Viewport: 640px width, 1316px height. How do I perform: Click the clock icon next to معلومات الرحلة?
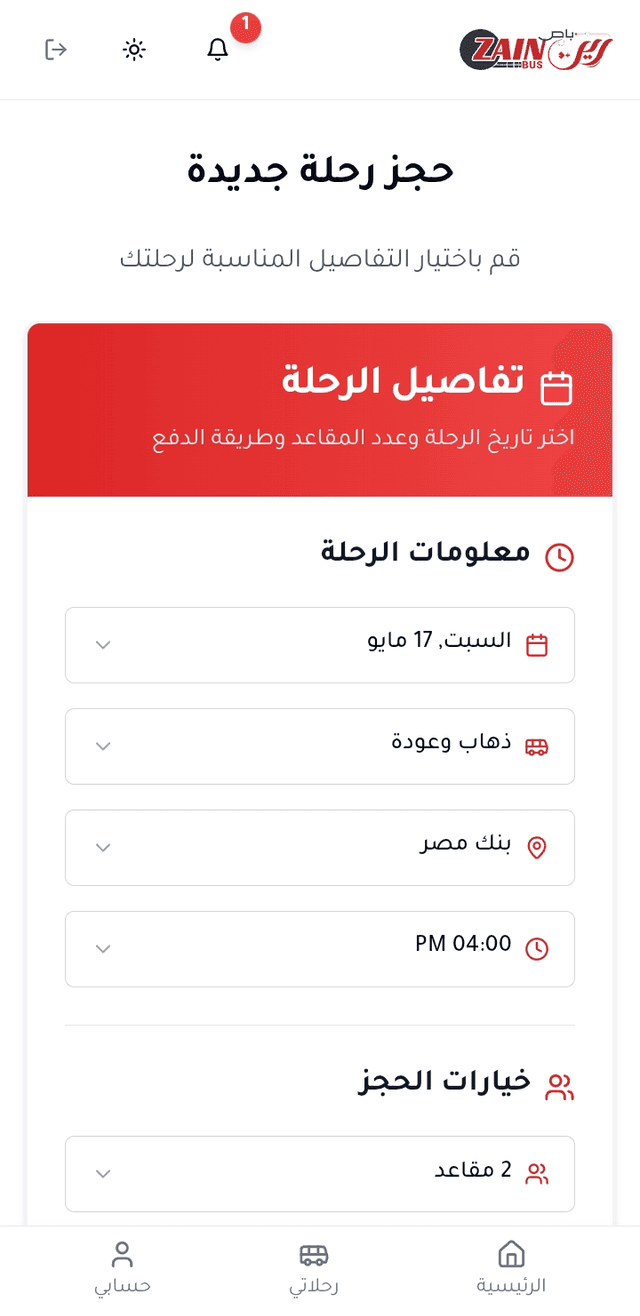coord(561,557)
